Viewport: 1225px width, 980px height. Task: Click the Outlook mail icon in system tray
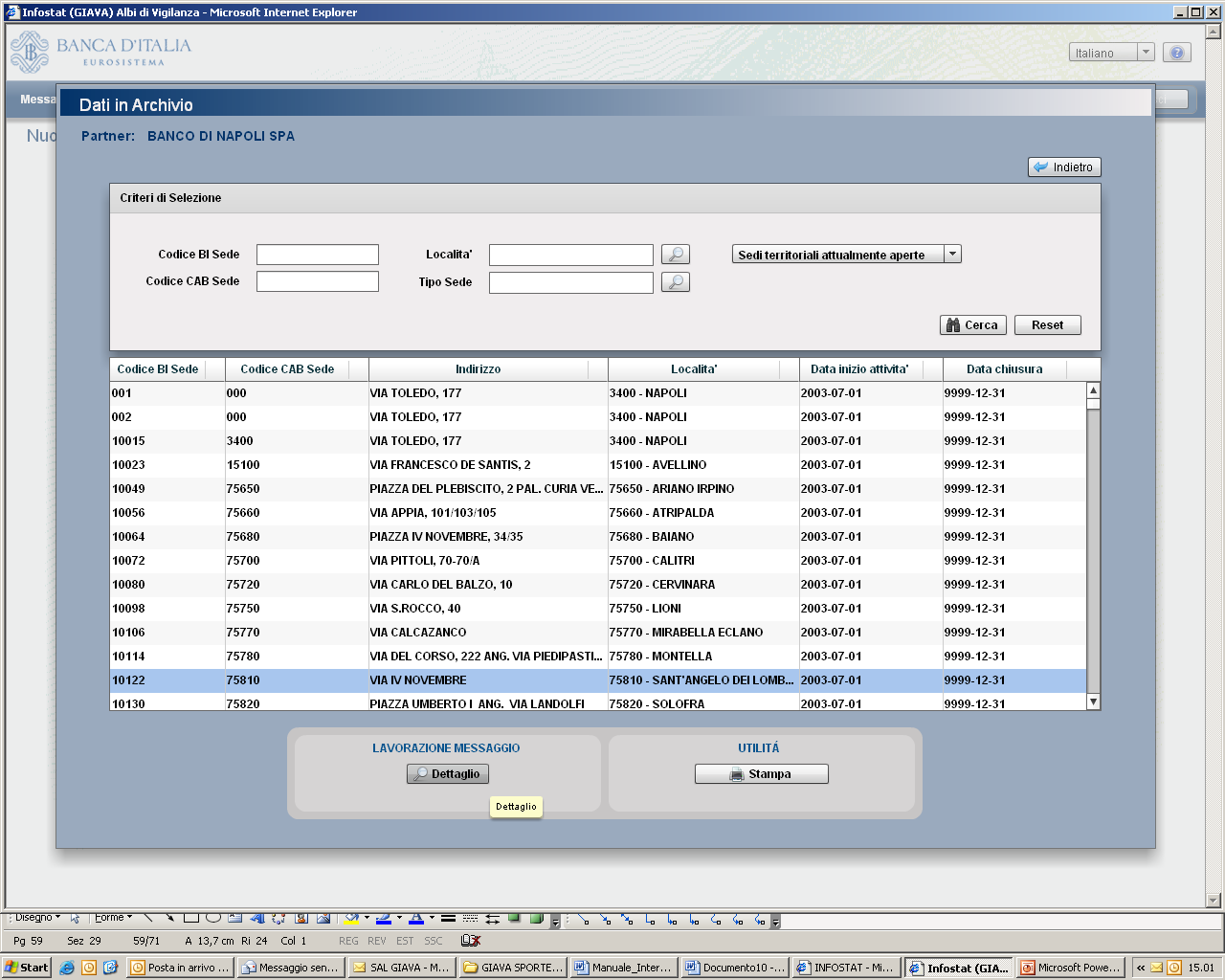click(1157, 968)
